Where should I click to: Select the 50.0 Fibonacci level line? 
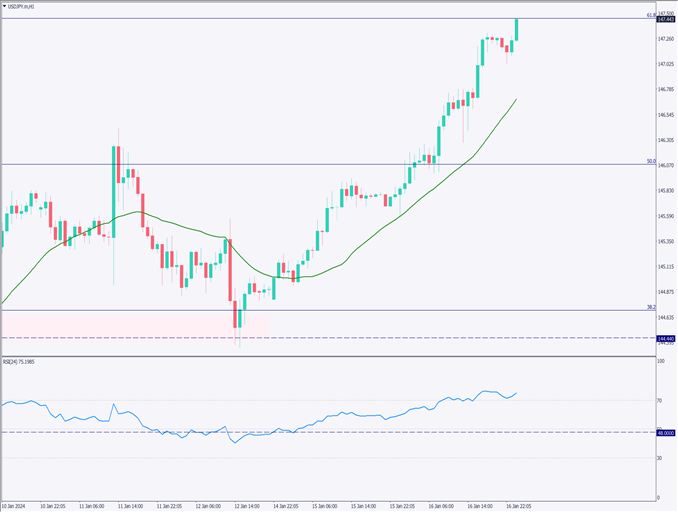[x=300, y=164]
